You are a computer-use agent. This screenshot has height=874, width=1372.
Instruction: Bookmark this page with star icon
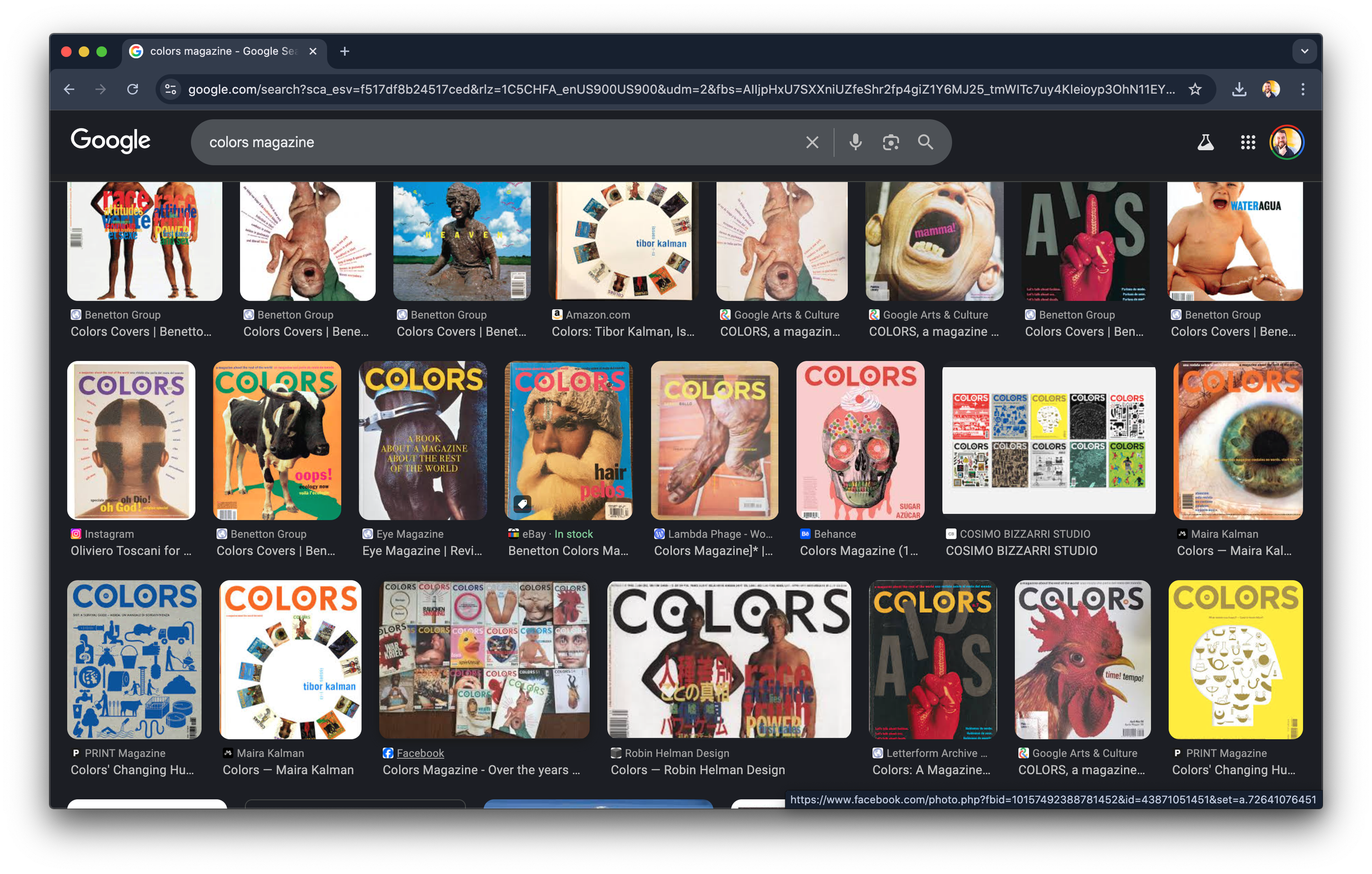(x=1195, y=89)
